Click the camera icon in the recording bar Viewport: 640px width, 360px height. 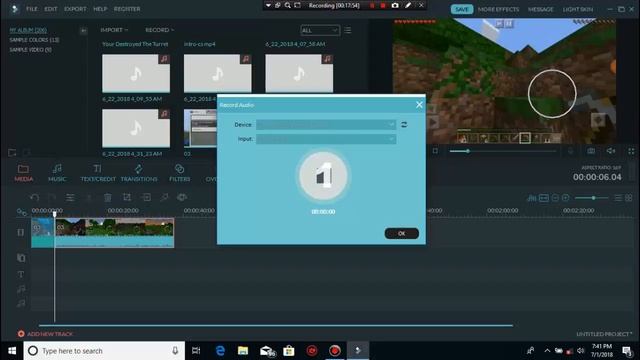tap(395, 5)
